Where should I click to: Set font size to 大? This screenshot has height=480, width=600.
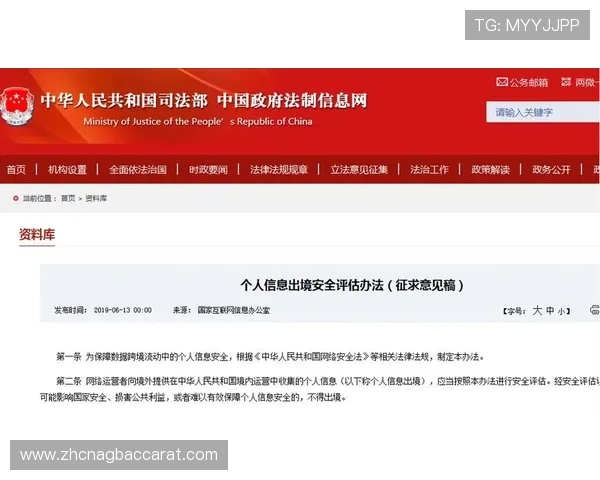(537, 310)
